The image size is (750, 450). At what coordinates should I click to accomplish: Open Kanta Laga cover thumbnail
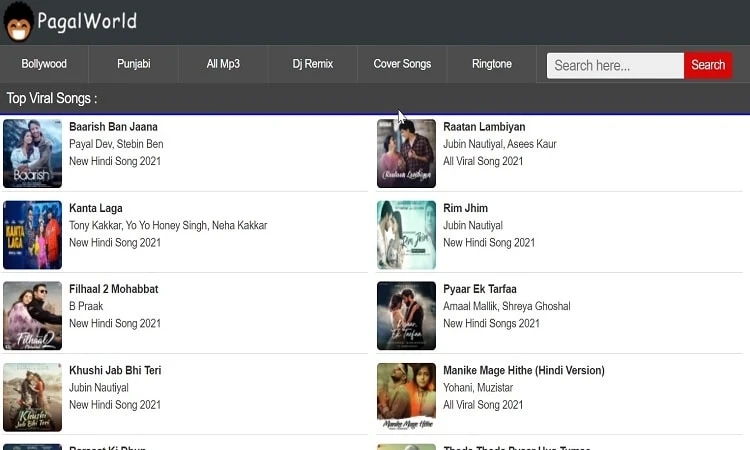click(33, 235)
